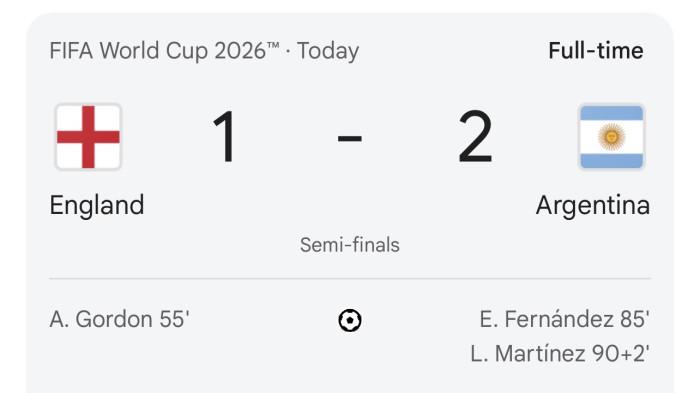
Task: Open the Argentina team name
Action: [x=592, y=205]
